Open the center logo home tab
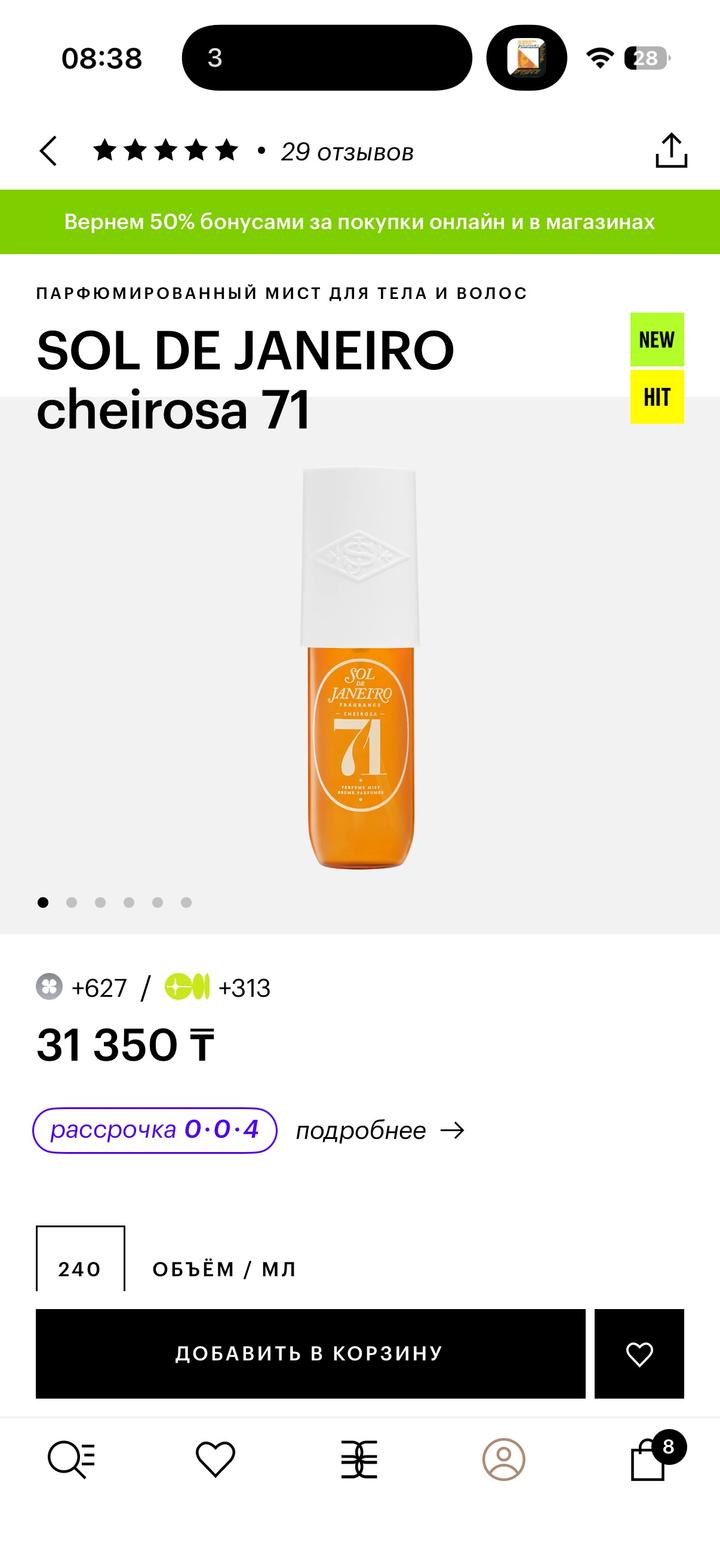Image resolution: width=720 pixels, height=1565 pixels. 359,1459
